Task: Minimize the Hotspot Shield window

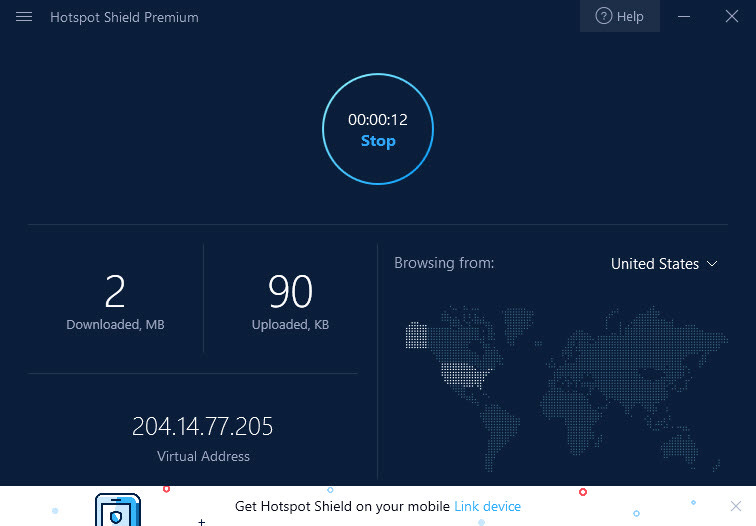Action: click(x=684, y=16)
